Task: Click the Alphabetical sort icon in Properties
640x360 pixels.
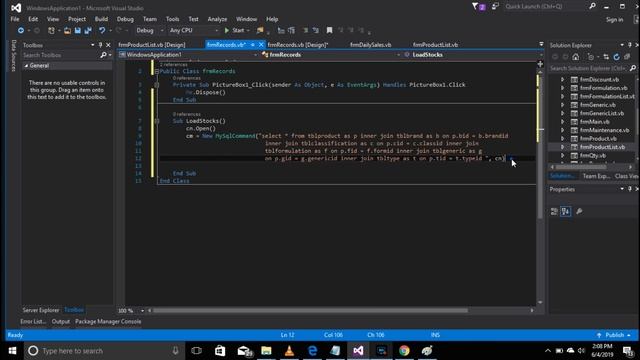Action: (565, 211)
